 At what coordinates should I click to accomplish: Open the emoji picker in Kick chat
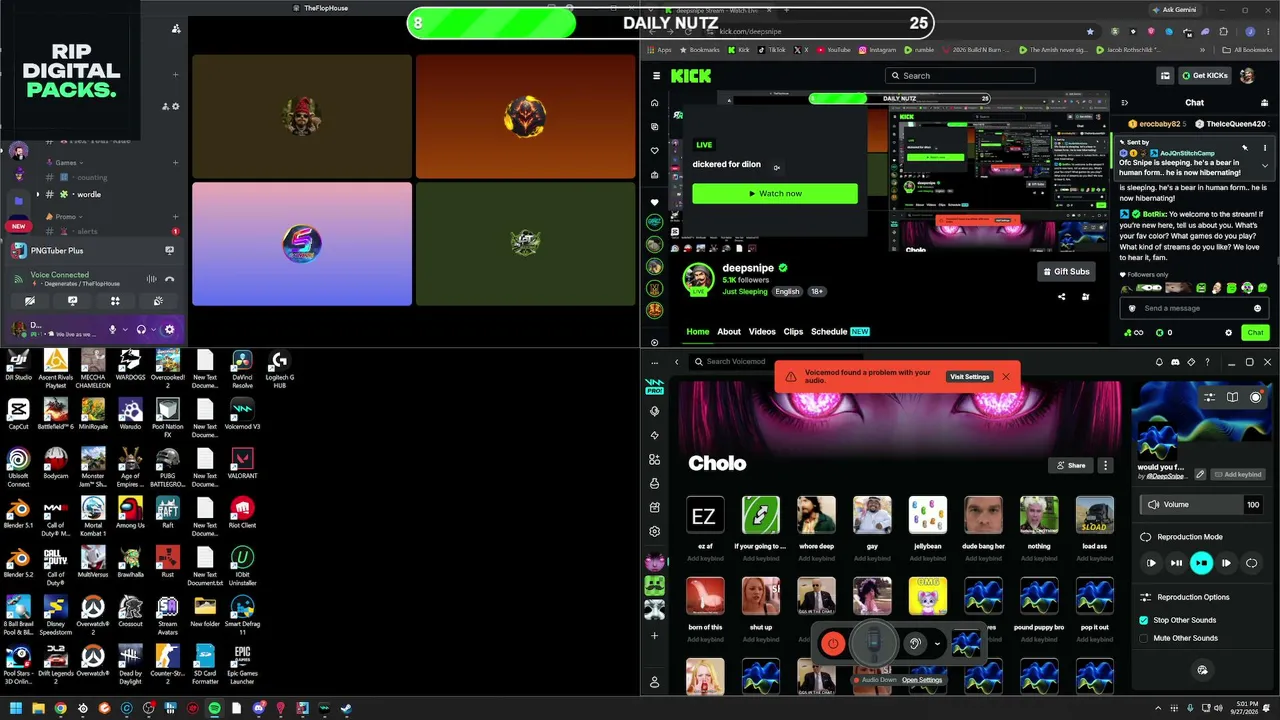pos(1258,308)
